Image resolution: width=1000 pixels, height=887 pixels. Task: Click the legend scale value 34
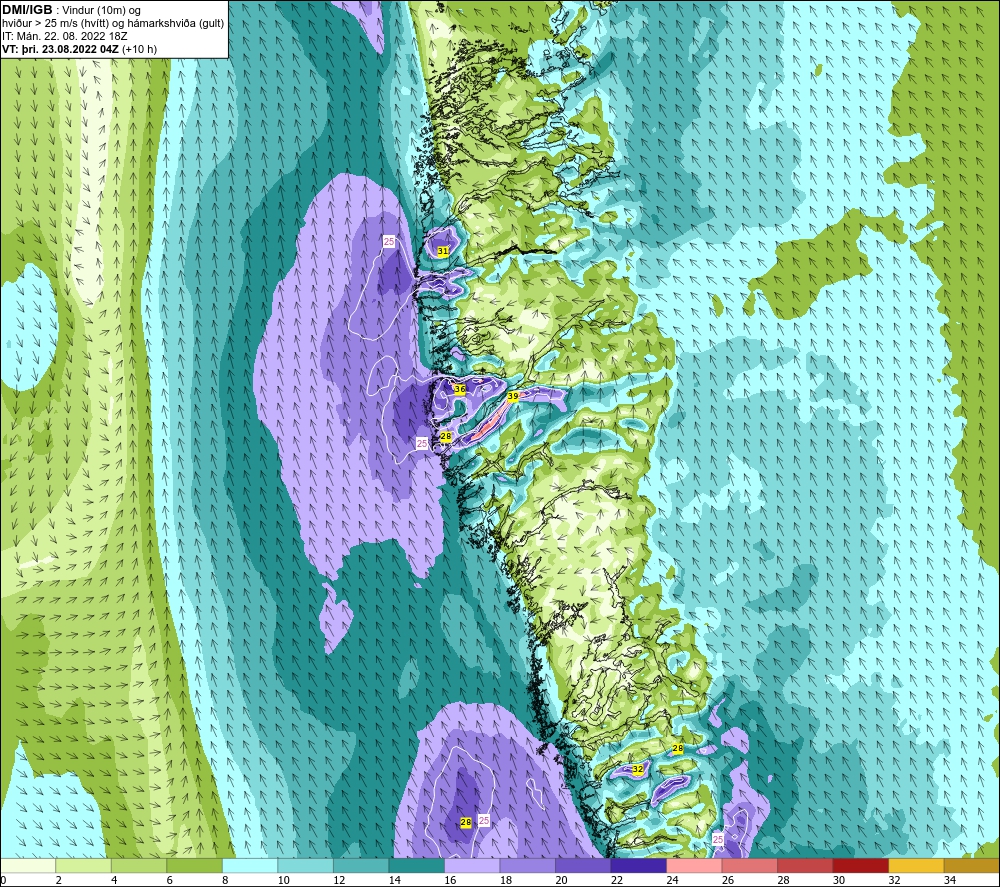[x=949, y=881]
